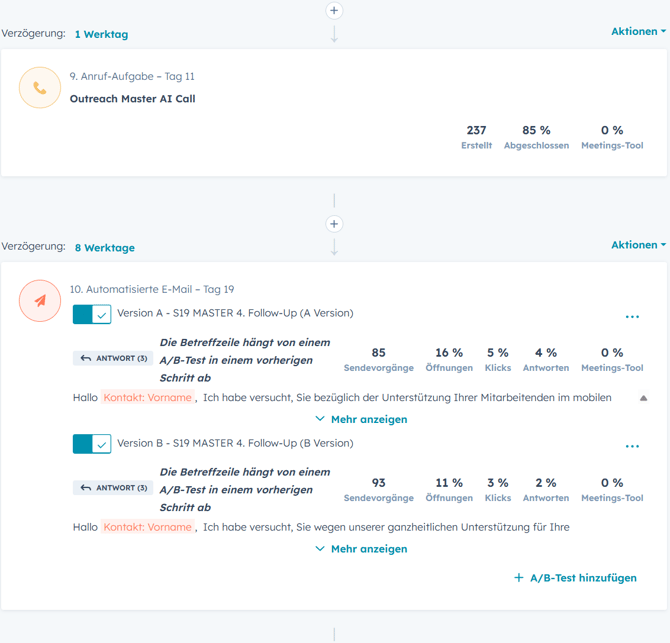Click the Kontakt: Vorname token in Version A
670x643 pixels.
(x=148, y=398)
